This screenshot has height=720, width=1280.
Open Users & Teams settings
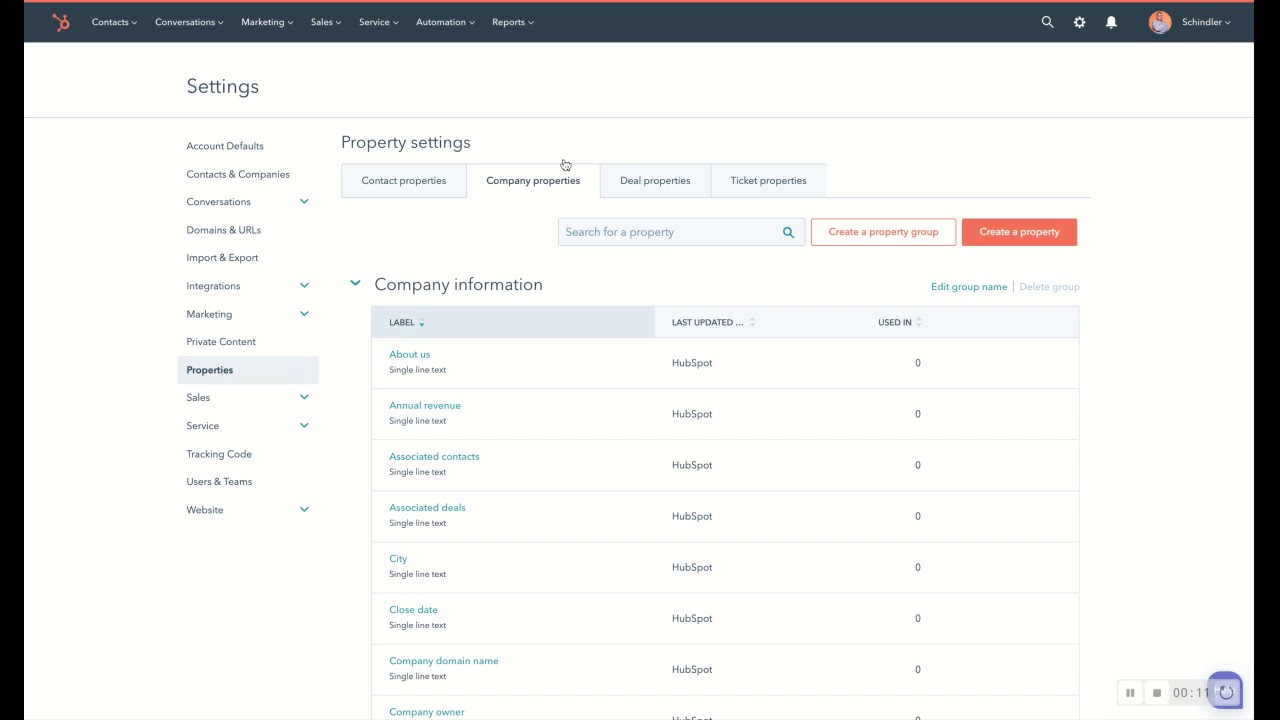pos(219,482)
